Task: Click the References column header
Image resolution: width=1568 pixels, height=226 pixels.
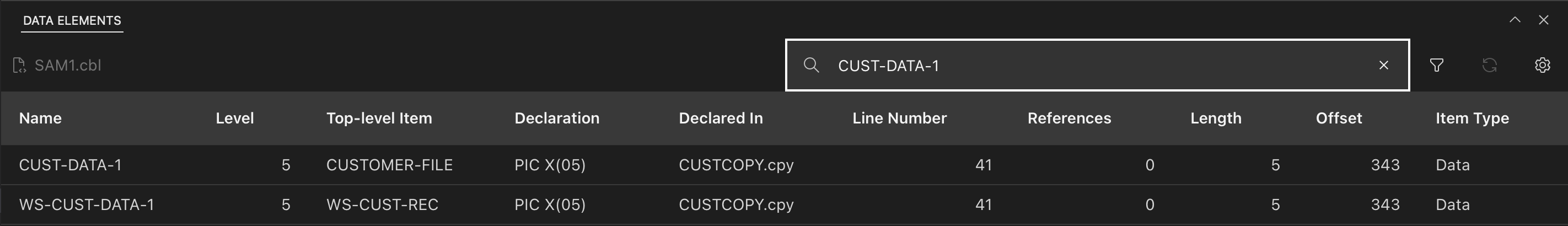Action: (1069, 118)
